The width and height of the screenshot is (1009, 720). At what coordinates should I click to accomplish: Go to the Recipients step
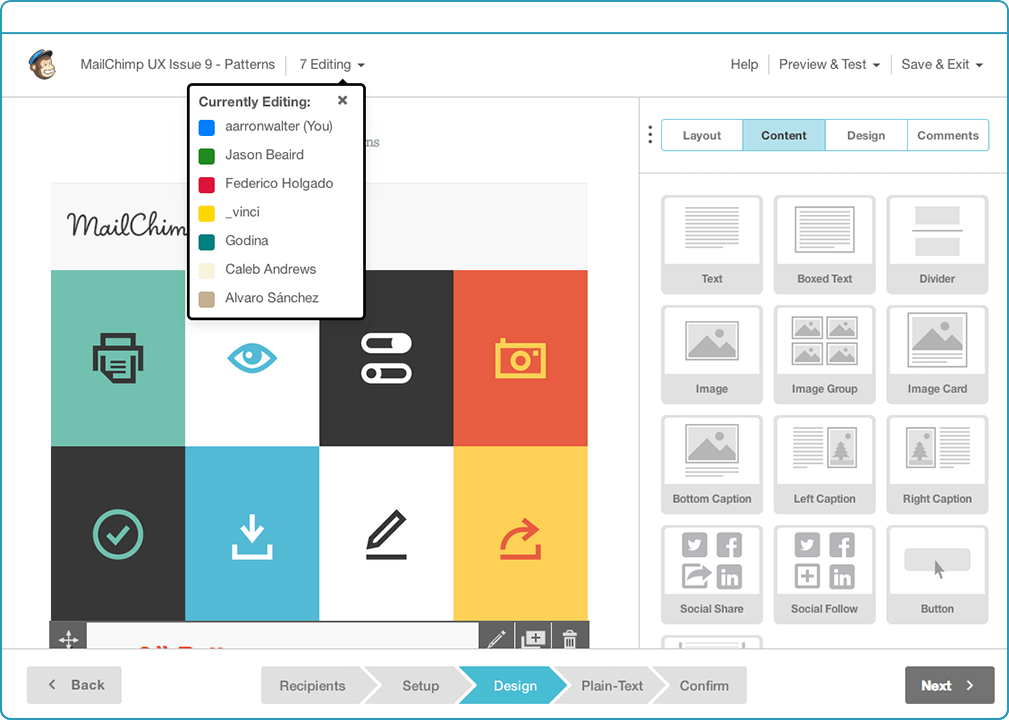pos(313,685)
